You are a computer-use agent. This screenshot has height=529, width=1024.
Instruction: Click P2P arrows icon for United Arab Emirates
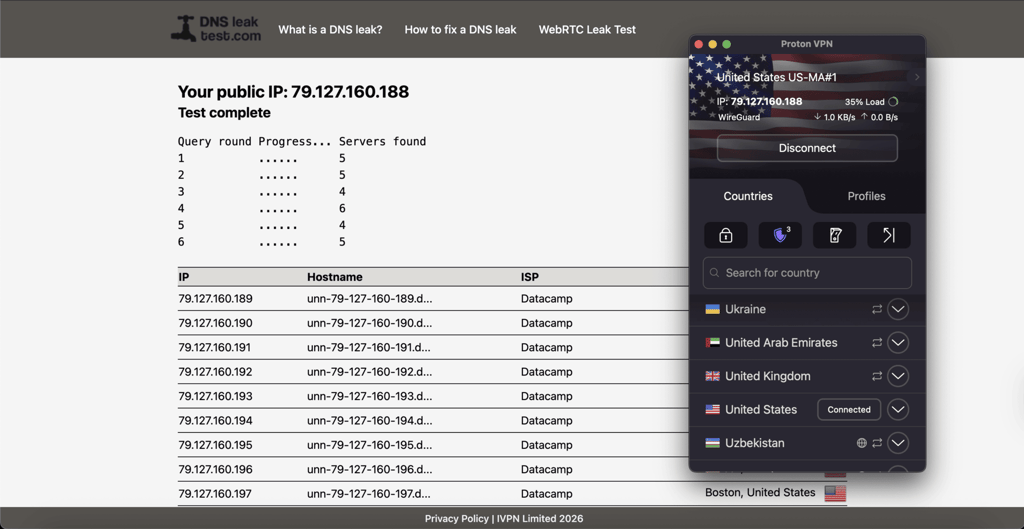point(877,342)
